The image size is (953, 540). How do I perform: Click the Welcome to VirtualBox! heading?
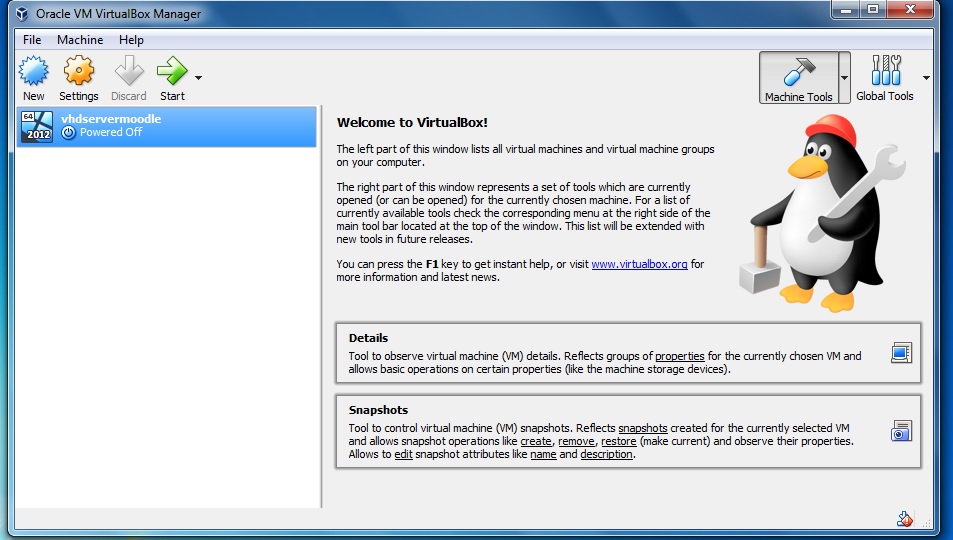pos(412,122)
